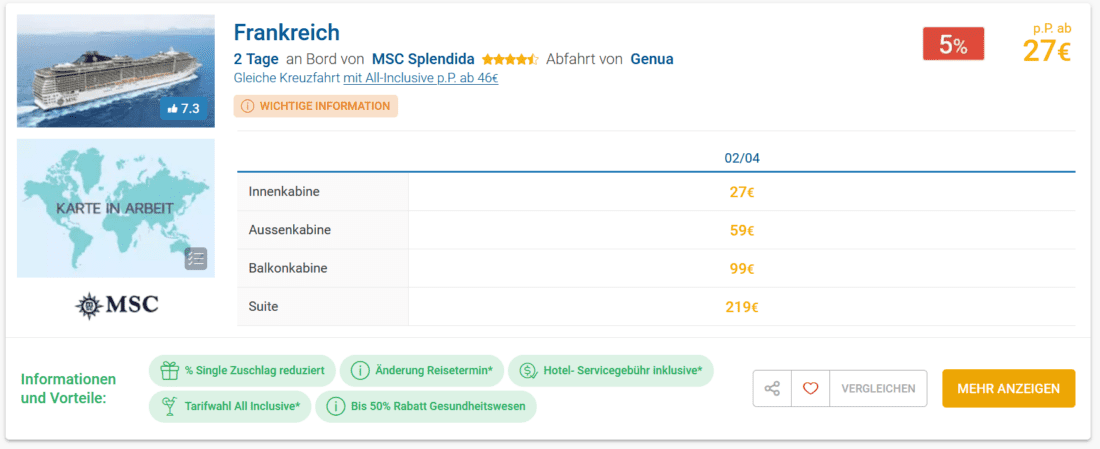Screen dimensions: 1100x449
Task: Select the Balkonkabine 99€ price
Action: pyautogui.click(x=741, y=268)
